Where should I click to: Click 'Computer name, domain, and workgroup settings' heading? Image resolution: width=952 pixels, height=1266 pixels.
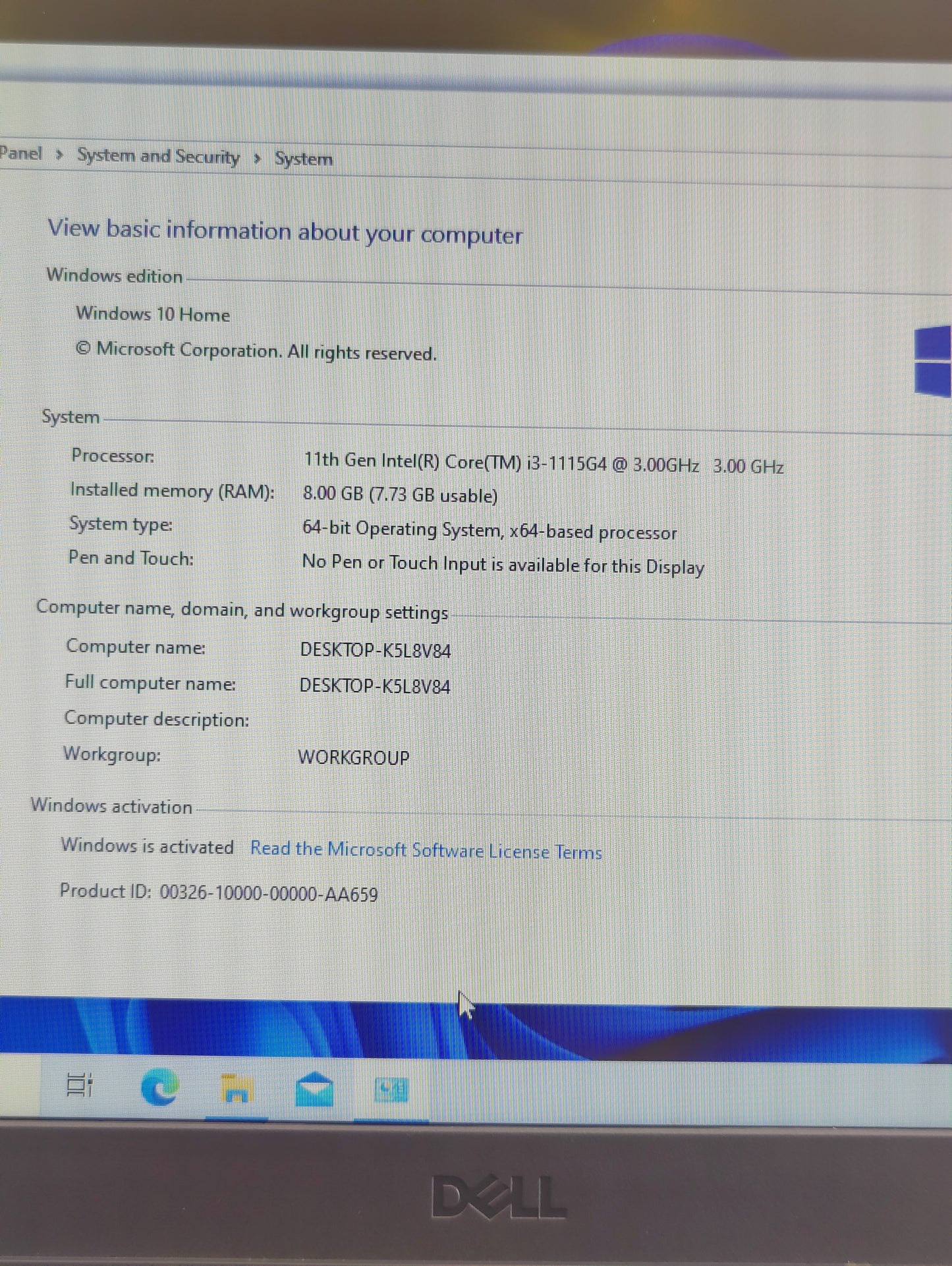pos(242,610)
